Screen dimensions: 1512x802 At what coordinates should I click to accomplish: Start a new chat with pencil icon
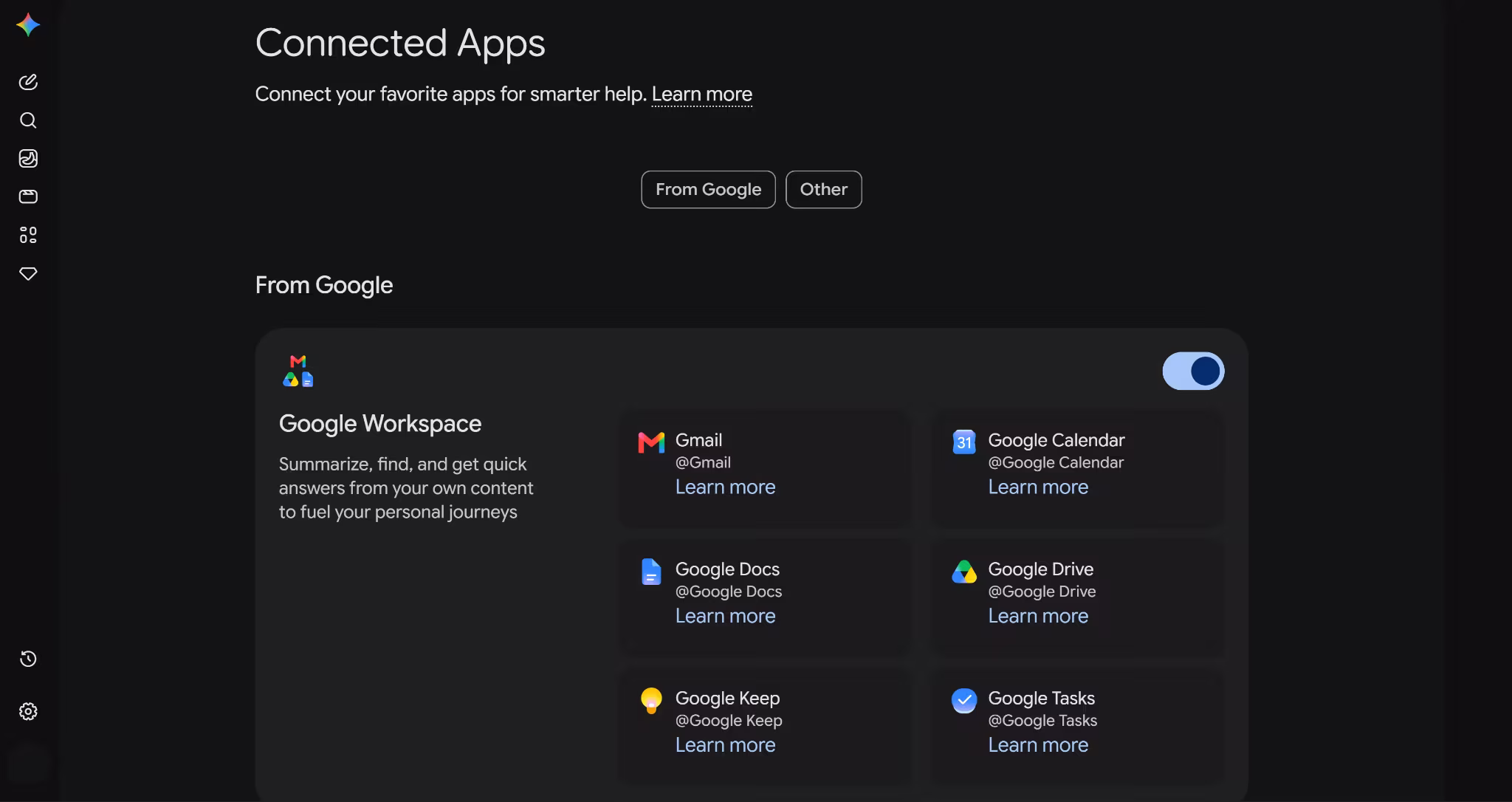pyautogui.click(x=28, y=82)
